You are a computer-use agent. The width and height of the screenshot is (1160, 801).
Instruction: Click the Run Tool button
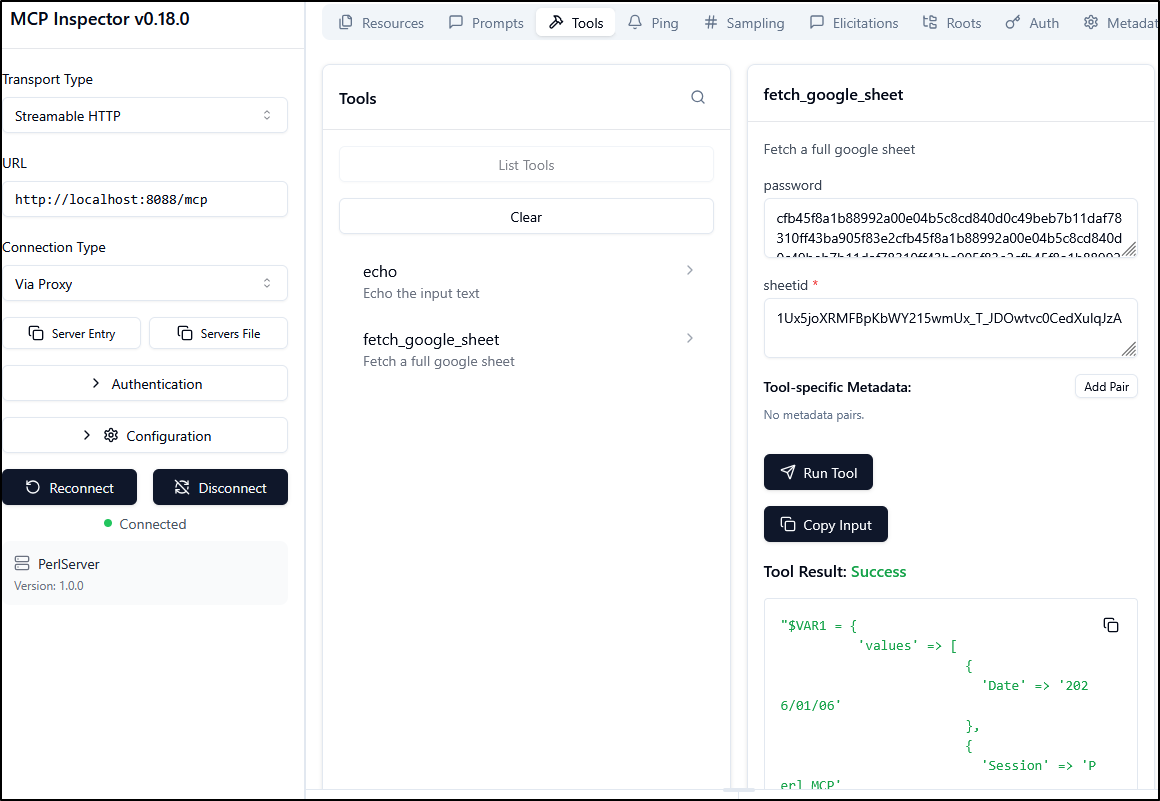818,473
